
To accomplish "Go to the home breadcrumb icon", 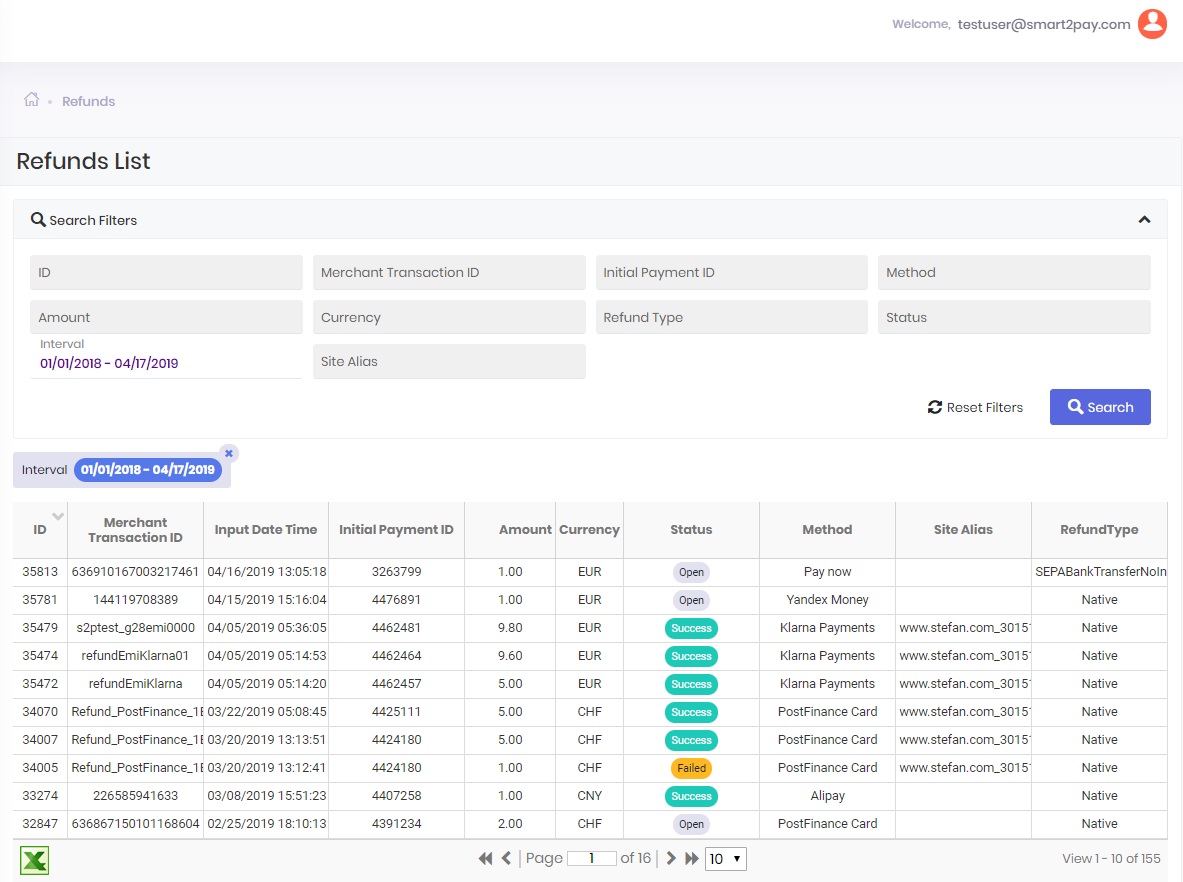I will tap(31, 100).
